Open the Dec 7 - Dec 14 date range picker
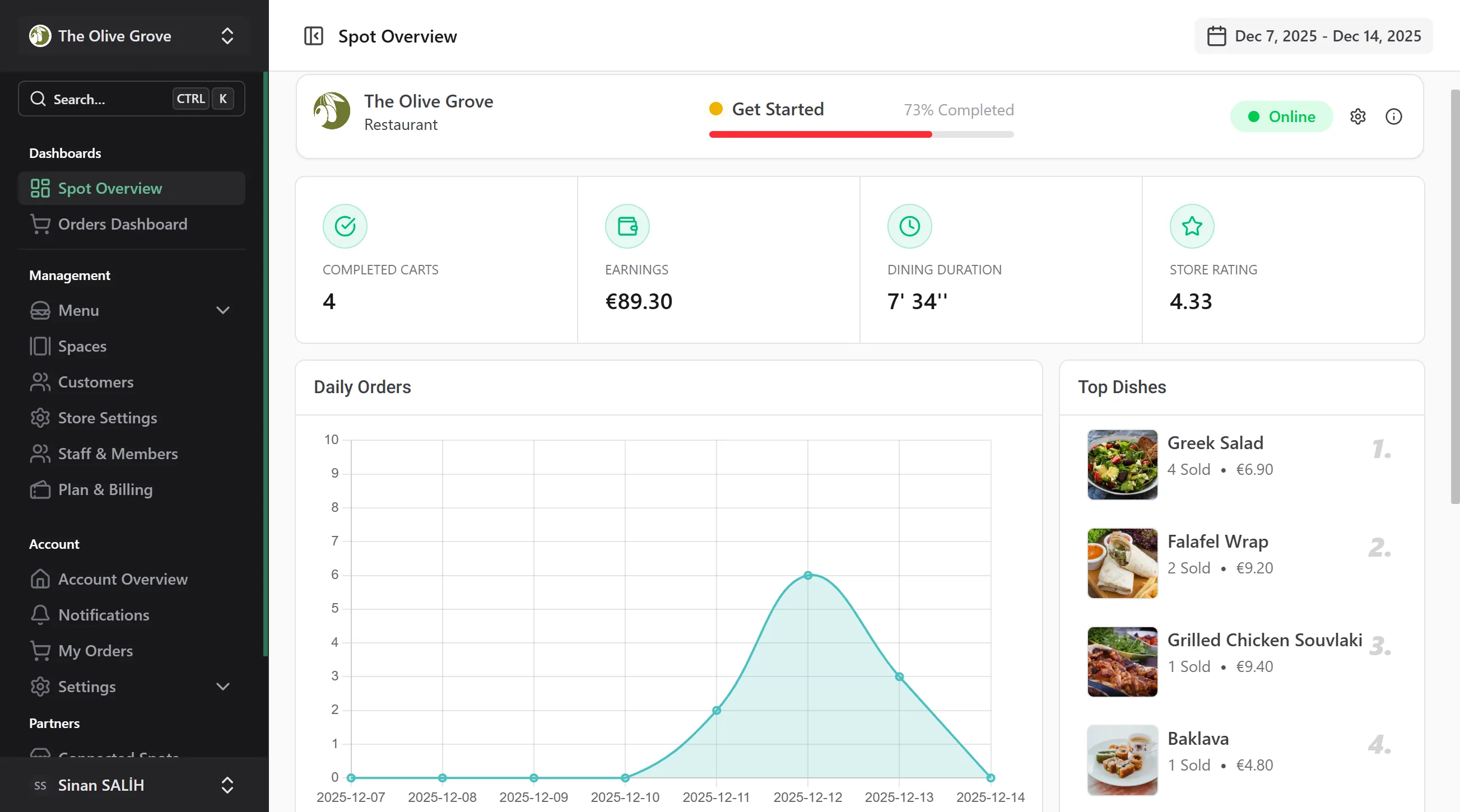This screenshot has width=1460, height=812. tap(1313, 36)
